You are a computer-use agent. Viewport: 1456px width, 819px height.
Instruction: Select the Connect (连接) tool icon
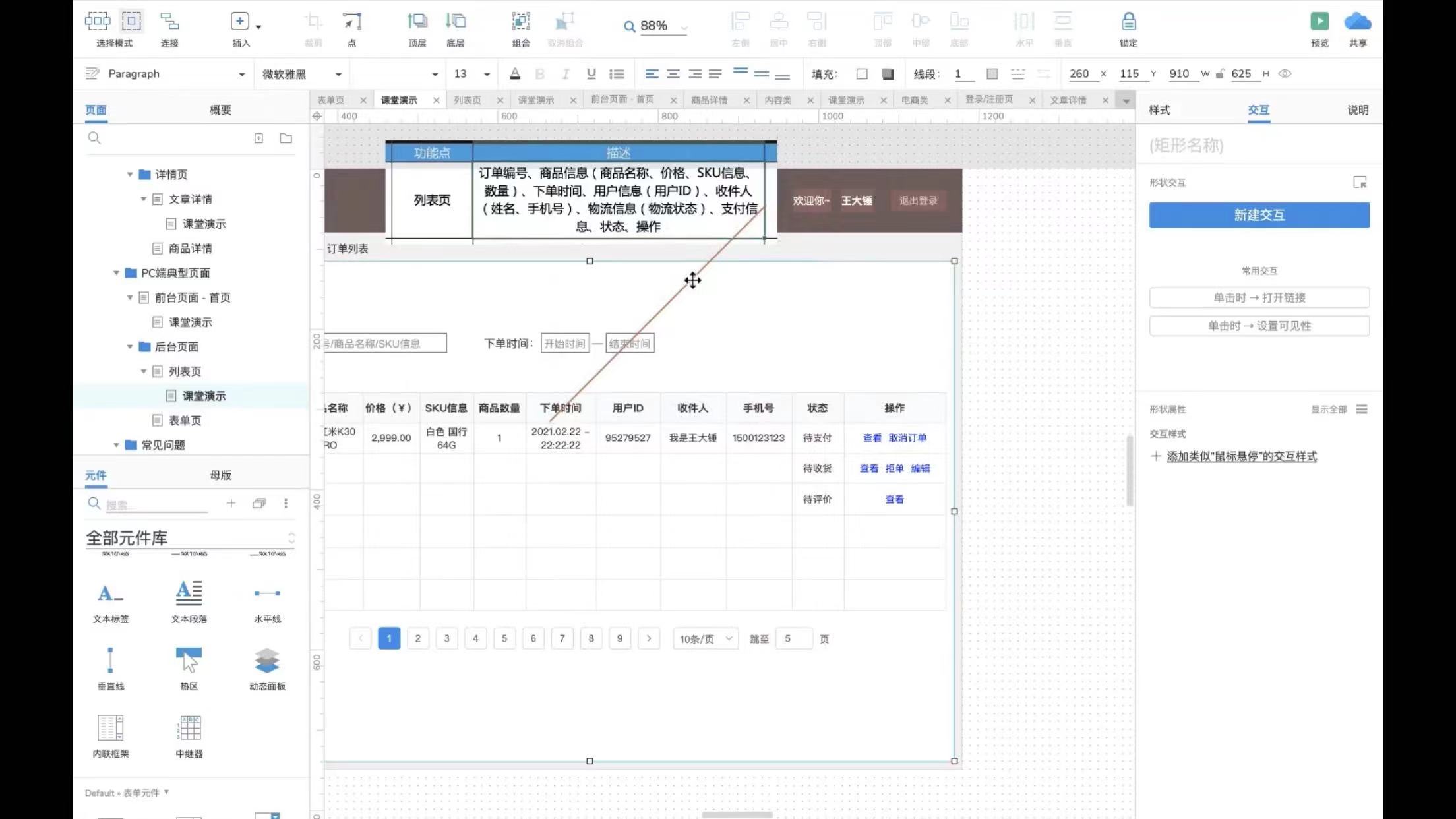pyautogui.click(x=169, y=22)
